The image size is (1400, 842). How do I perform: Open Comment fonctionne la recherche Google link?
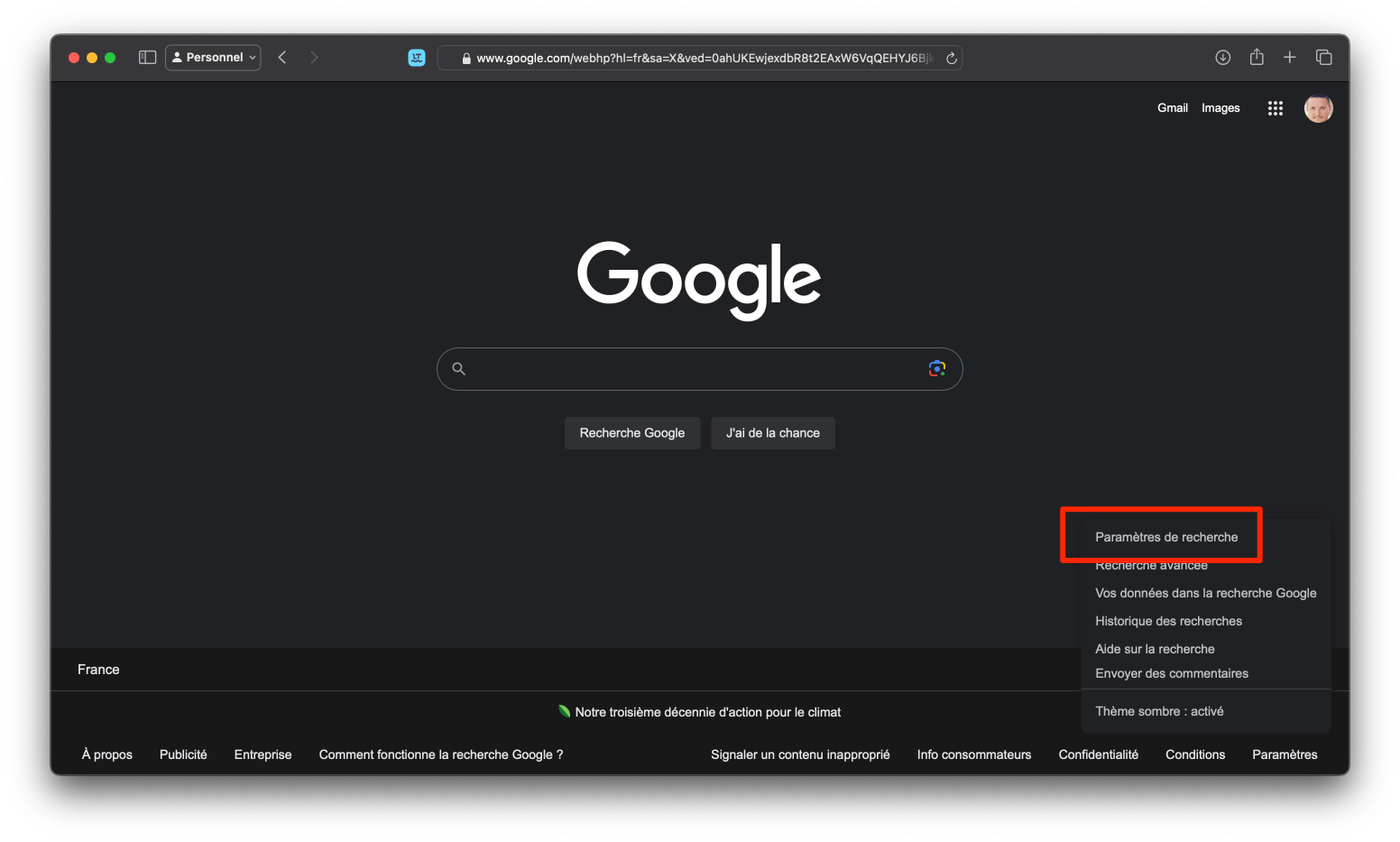[441, 754]
